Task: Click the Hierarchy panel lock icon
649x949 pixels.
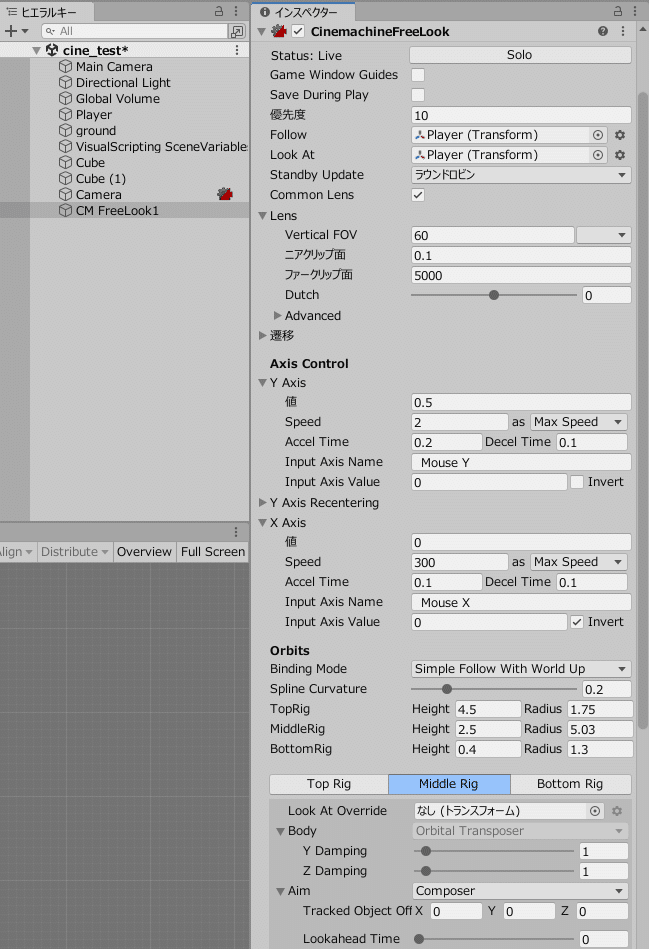Action: pyautogui.click(x=219, y=11)
